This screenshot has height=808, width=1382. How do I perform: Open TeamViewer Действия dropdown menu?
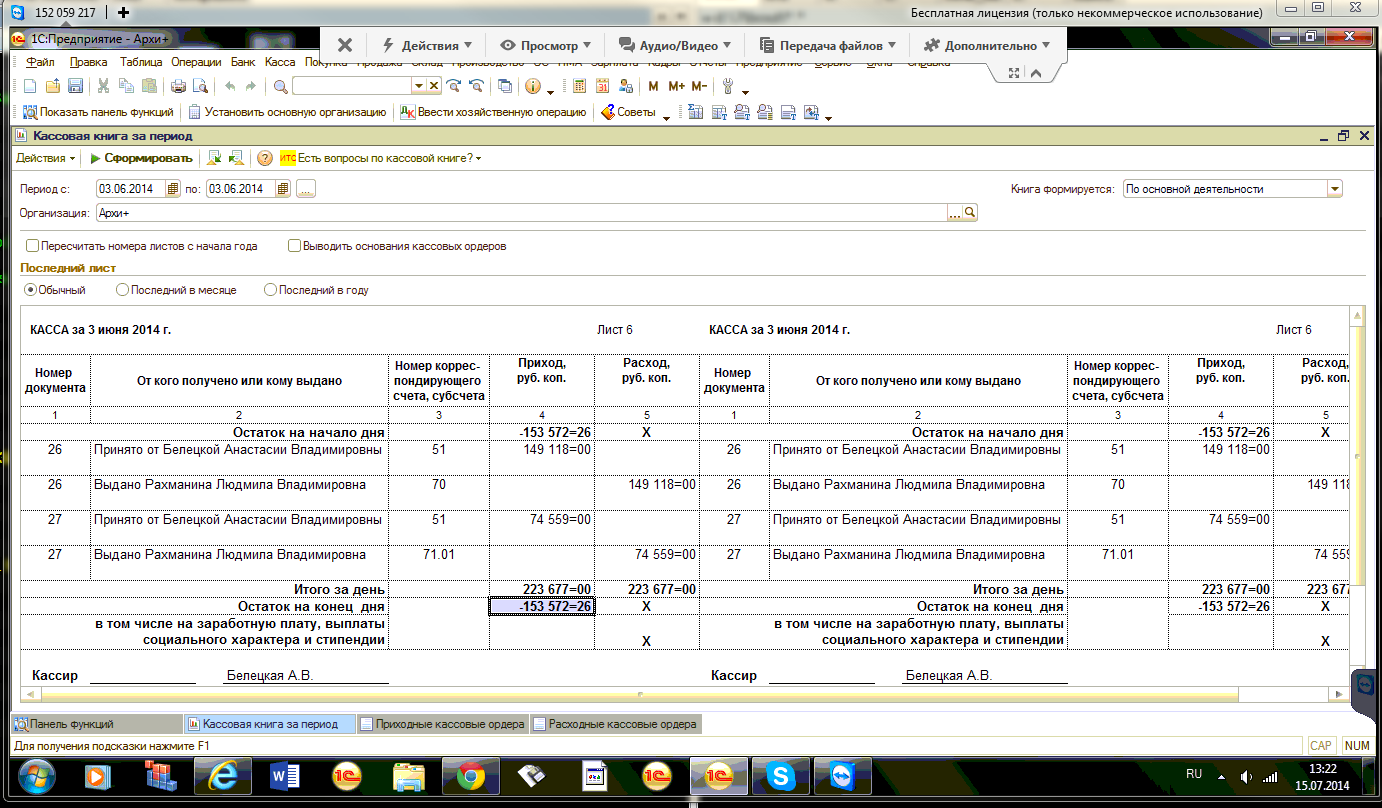coord(429,45)
